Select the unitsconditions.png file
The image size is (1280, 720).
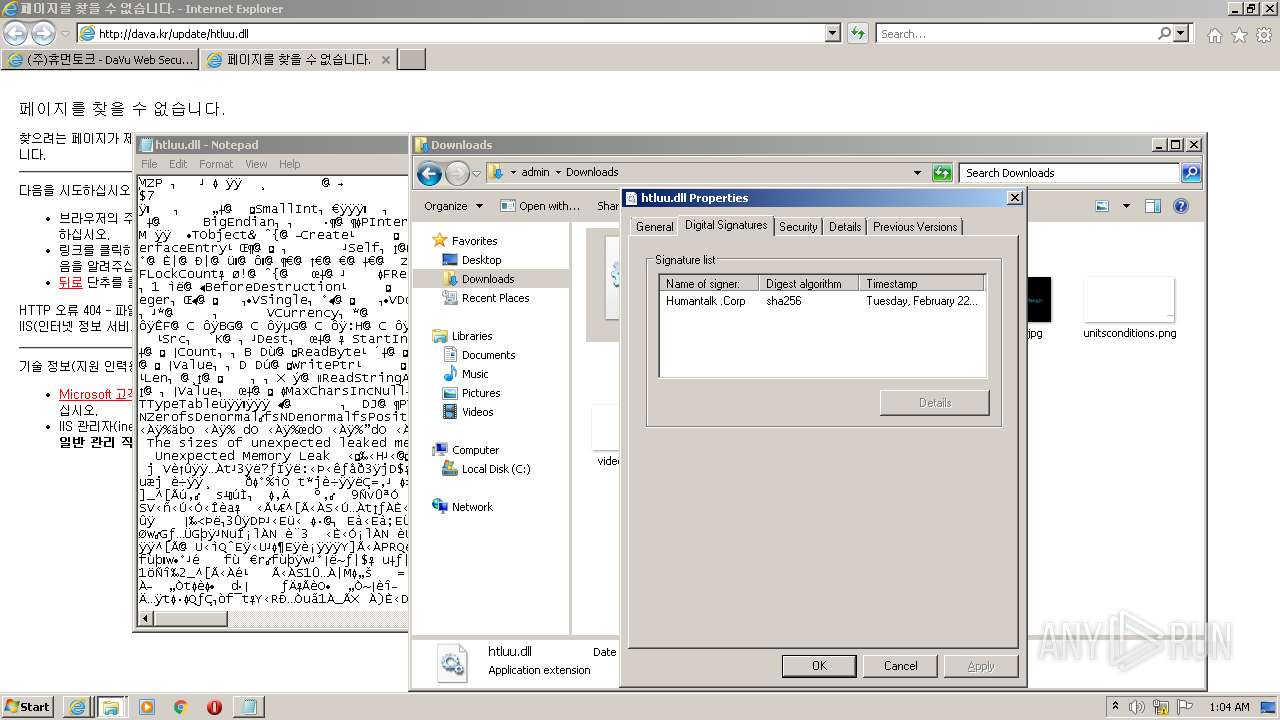(1129, 308)
